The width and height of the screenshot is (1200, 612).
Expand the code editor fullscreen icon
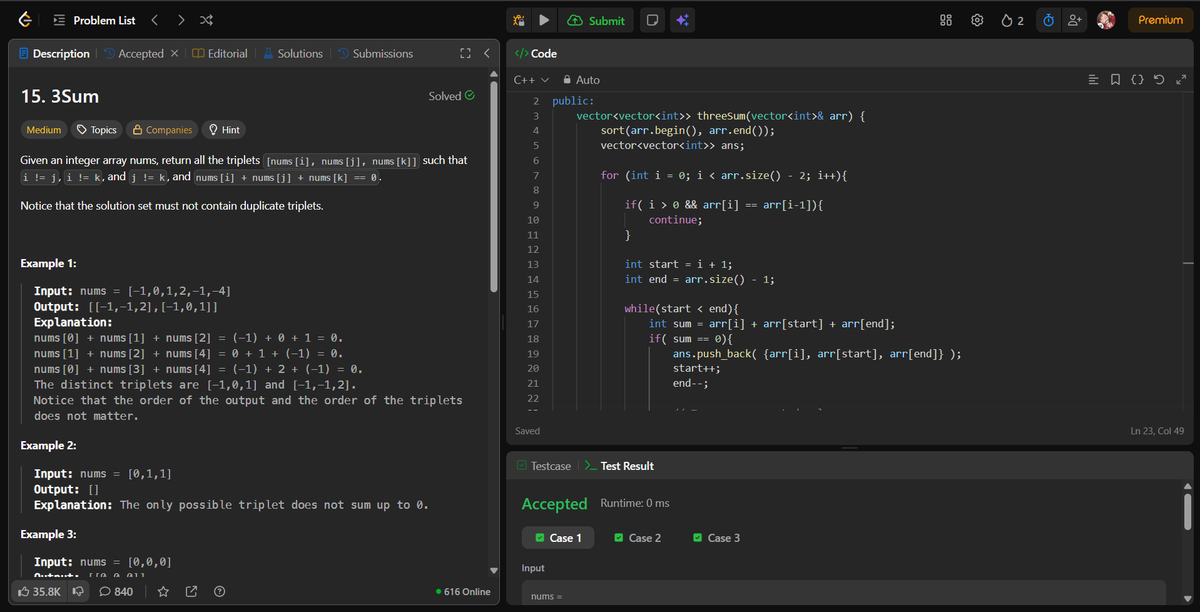pos(1181,79)
